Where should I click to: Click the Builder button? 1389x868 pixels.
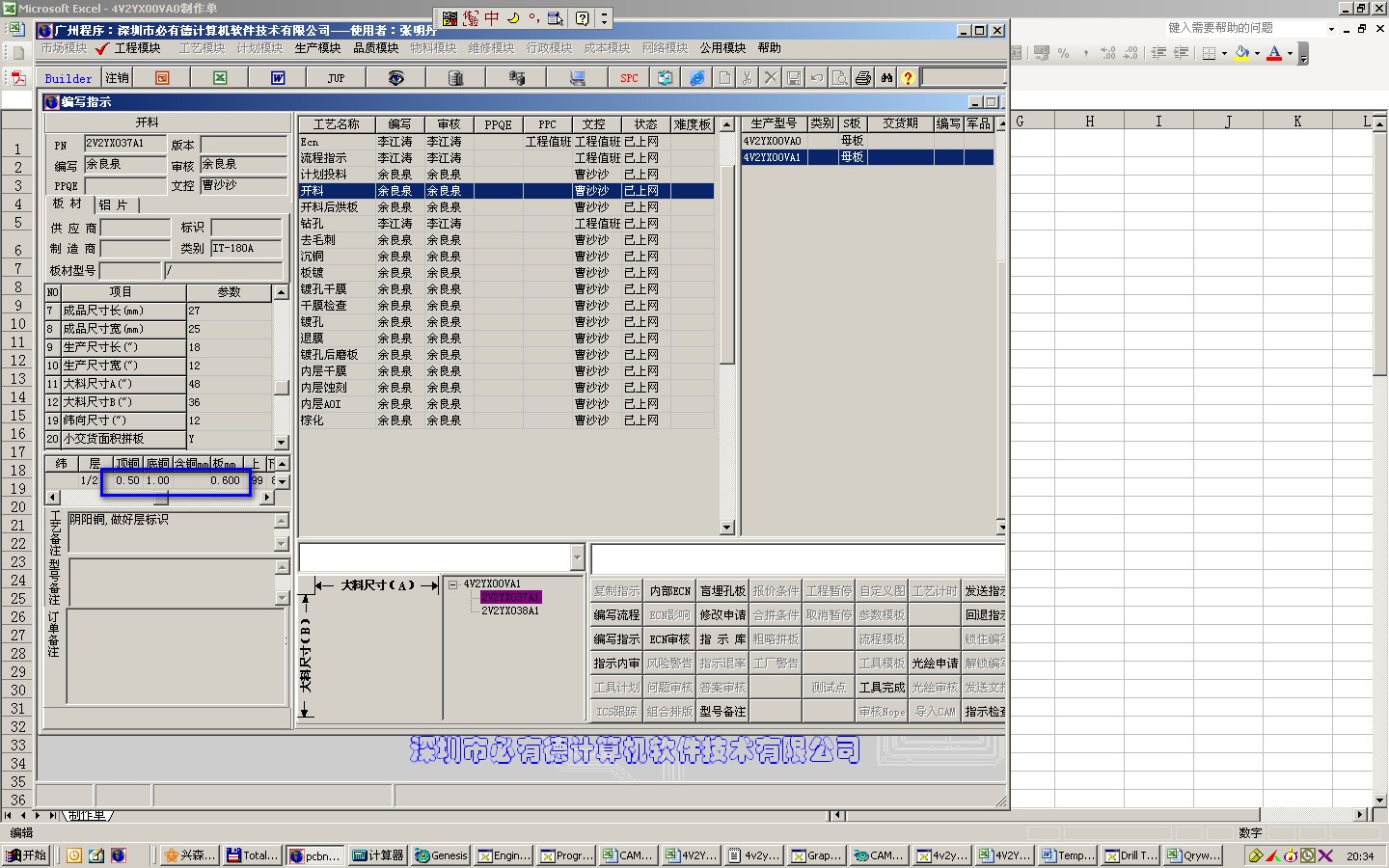[x=68, y=78]
